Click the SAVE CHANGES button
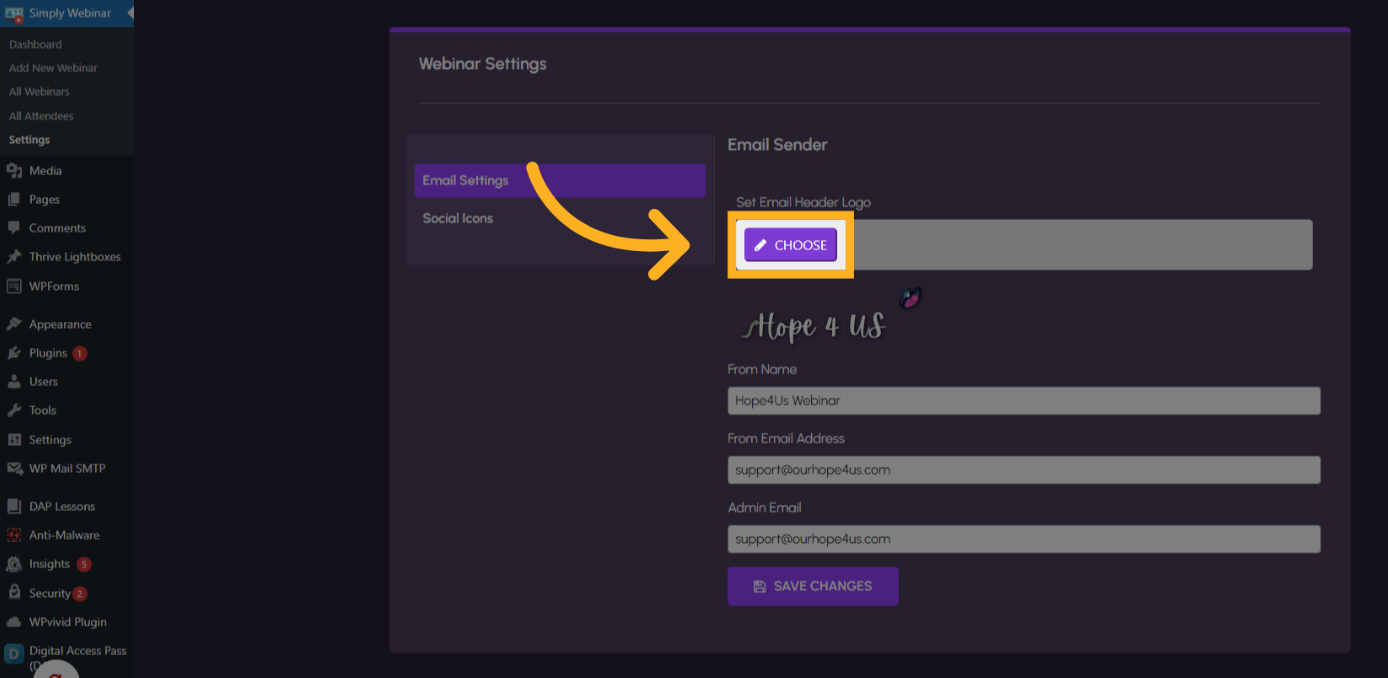1388x678 pixels. tap(812, 587)
